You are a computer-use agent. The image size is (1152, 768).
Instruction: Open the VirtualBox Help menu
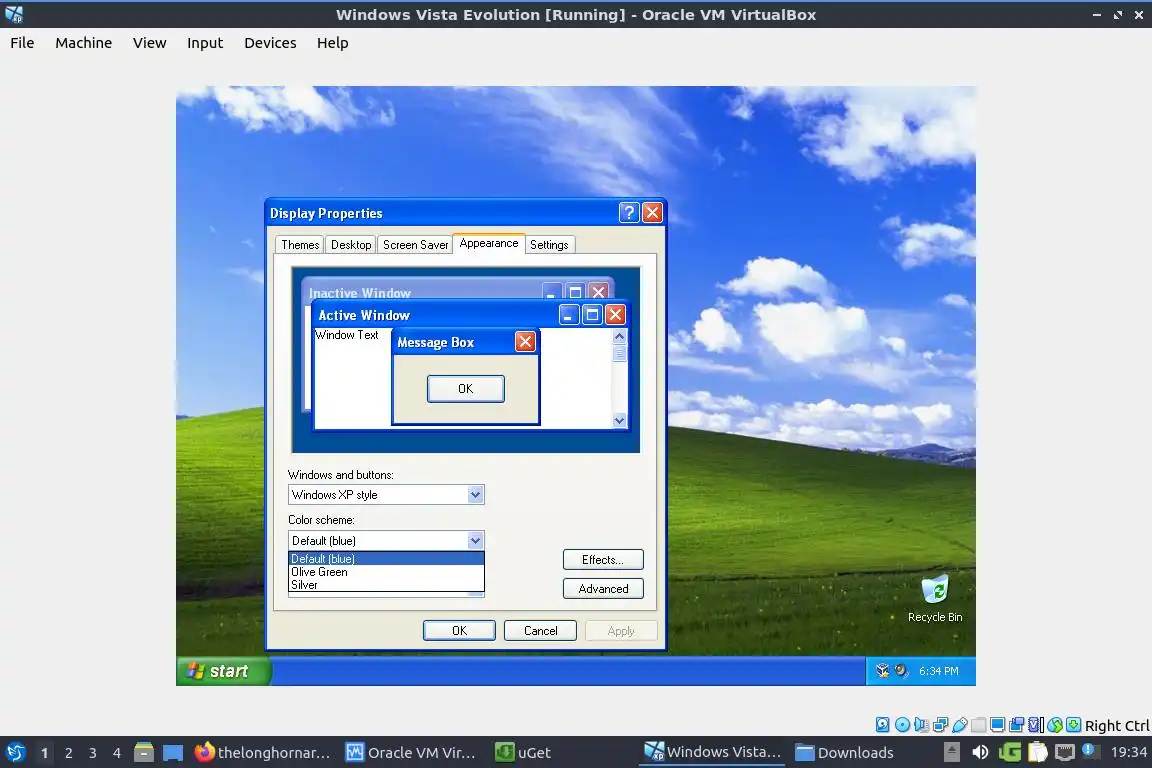333,43
